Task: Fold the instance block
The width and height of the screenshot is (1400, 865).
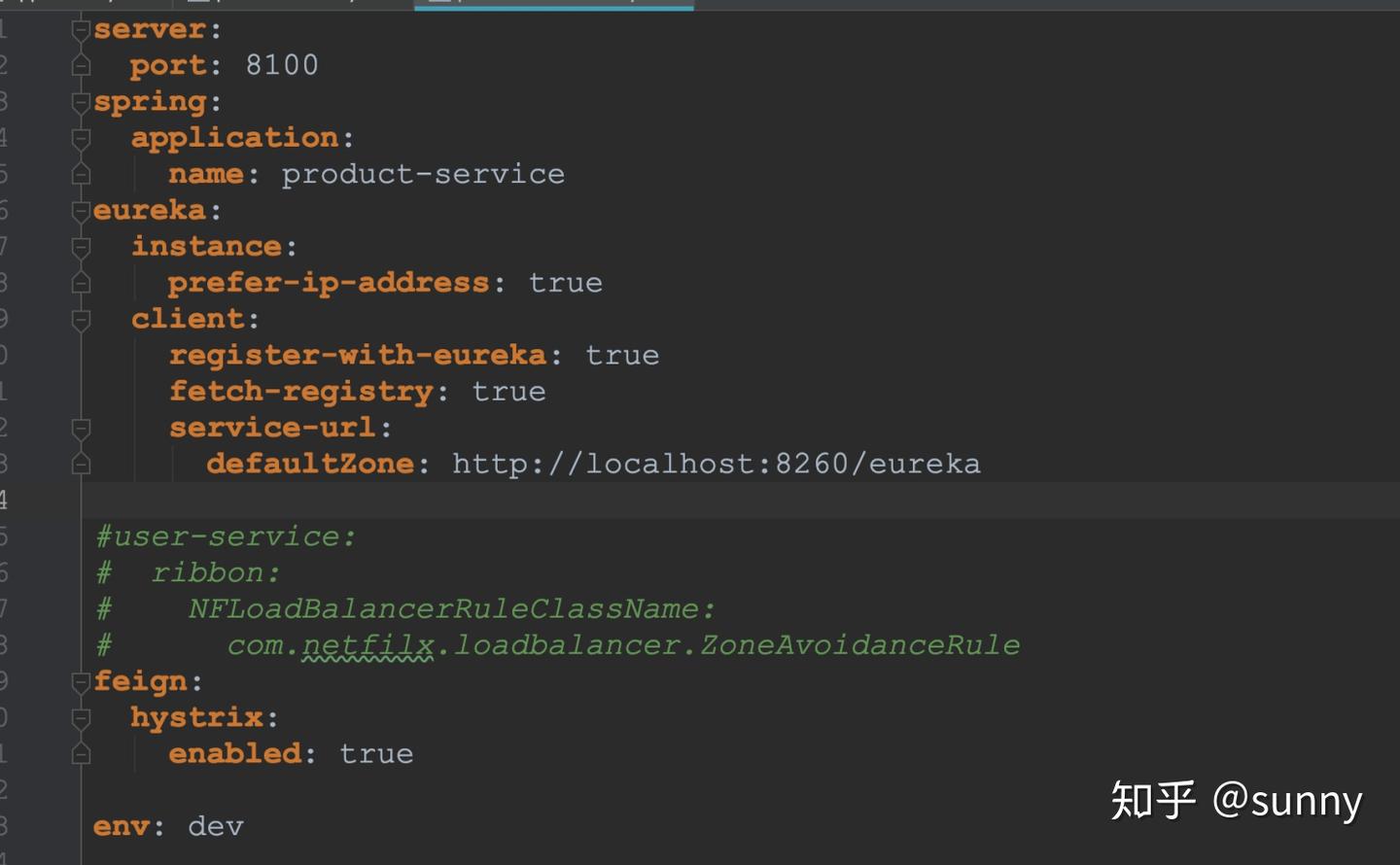Action: pyautogui.click(x=82, y=247)
